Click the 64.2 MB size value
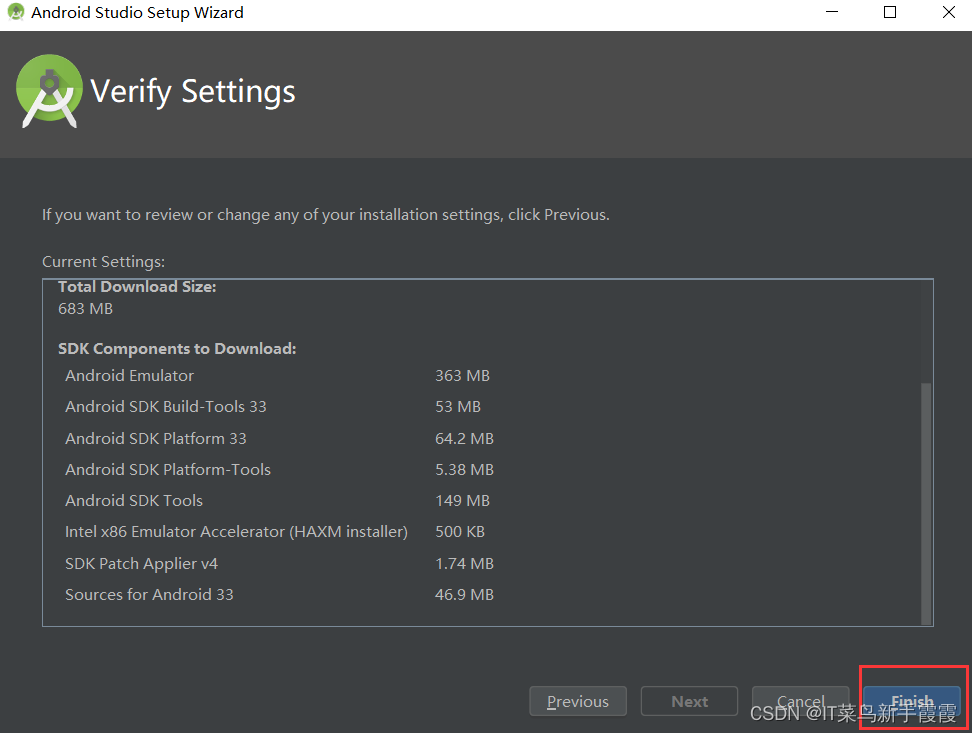This screenshot has width=972, height=733. (x=464, y=438)
